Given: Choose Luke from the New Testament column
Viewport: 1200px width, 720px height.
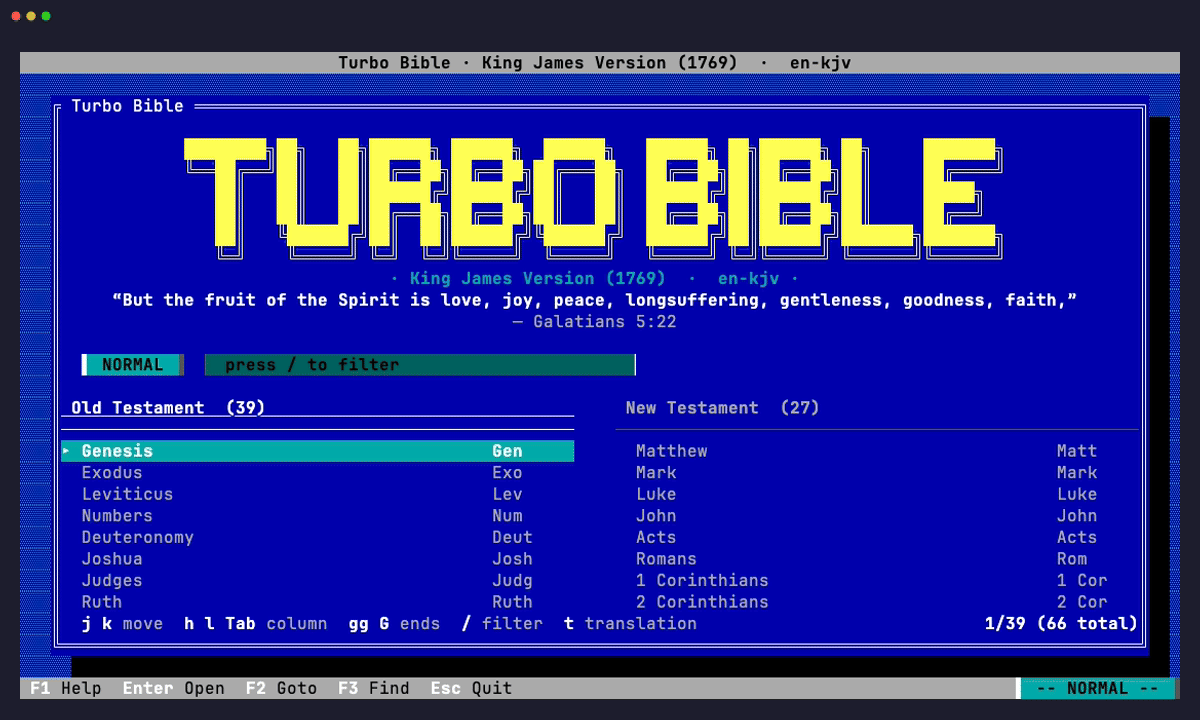Looking at the screenshot, I should tap(877, 494).
